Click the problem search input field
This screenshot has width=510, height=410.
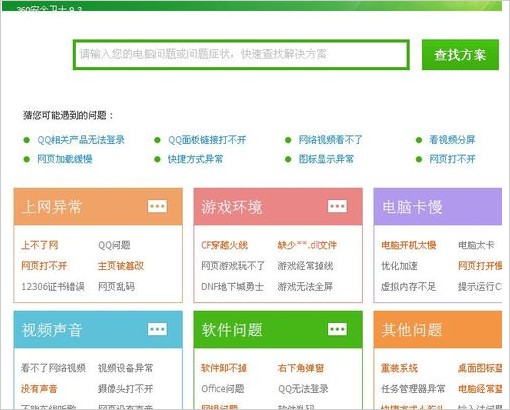coord(241,55)
